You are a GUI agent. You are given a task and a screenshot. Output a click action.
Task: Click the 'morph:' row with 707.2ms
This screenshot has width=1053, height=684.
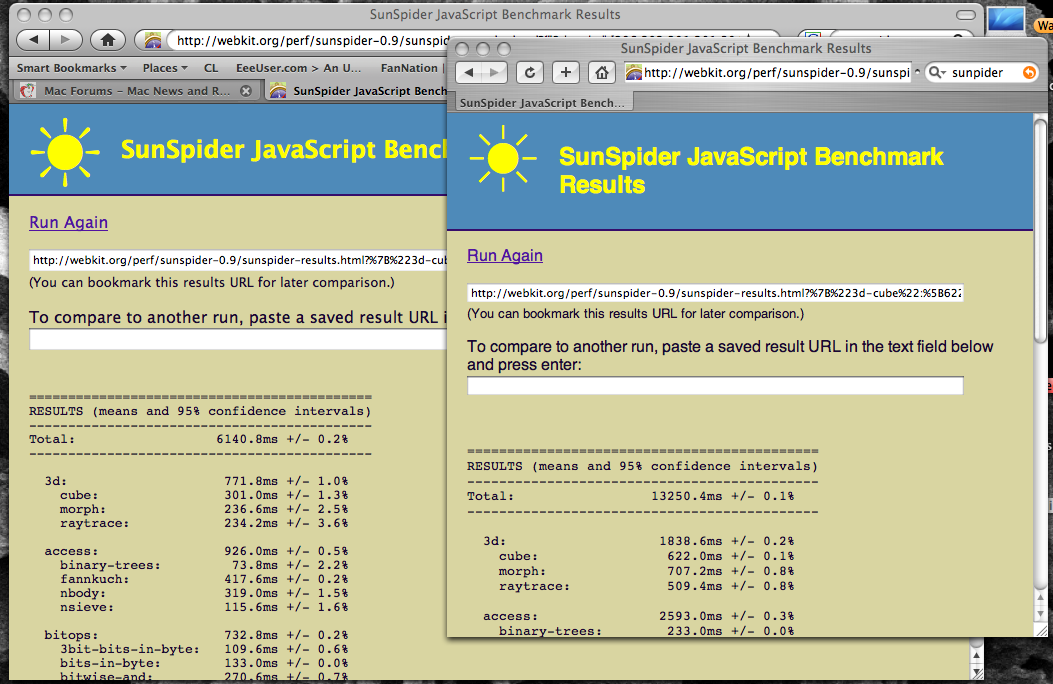pyautogui.click(x=646, y=571)
